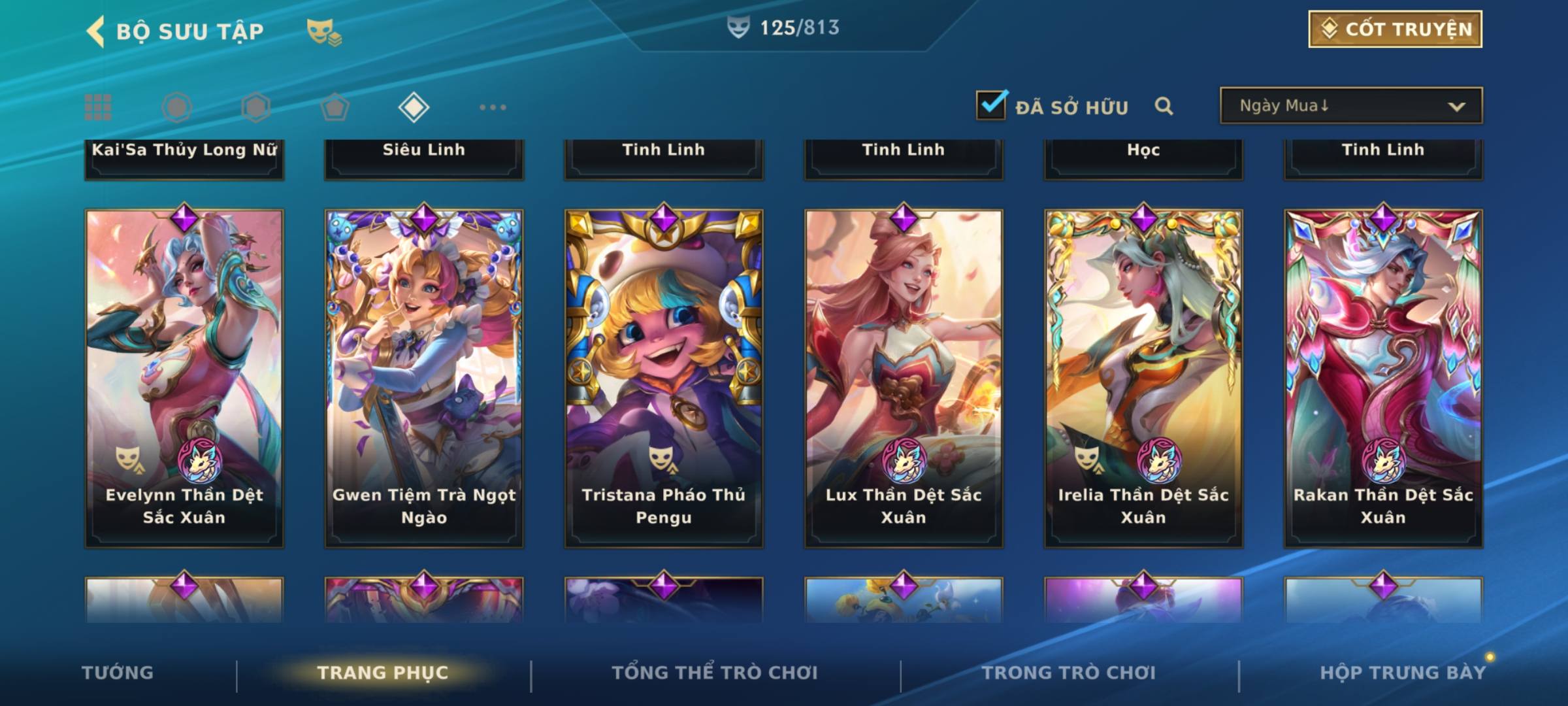Open Gwen Tiệm Trà Ngọt Ngào skin
1568x706 pixels.
point(424,378)
